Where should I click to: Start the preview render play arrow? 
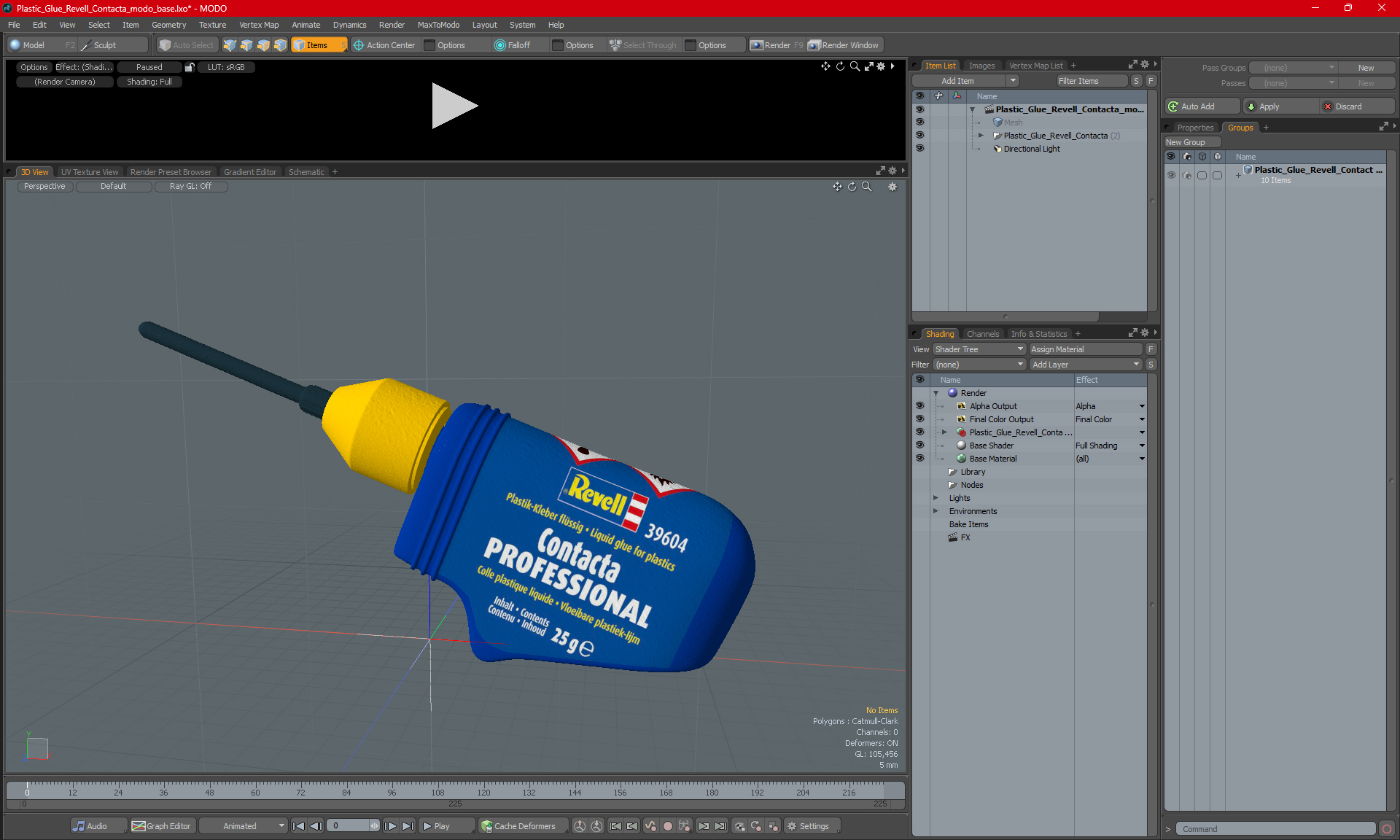454,106
